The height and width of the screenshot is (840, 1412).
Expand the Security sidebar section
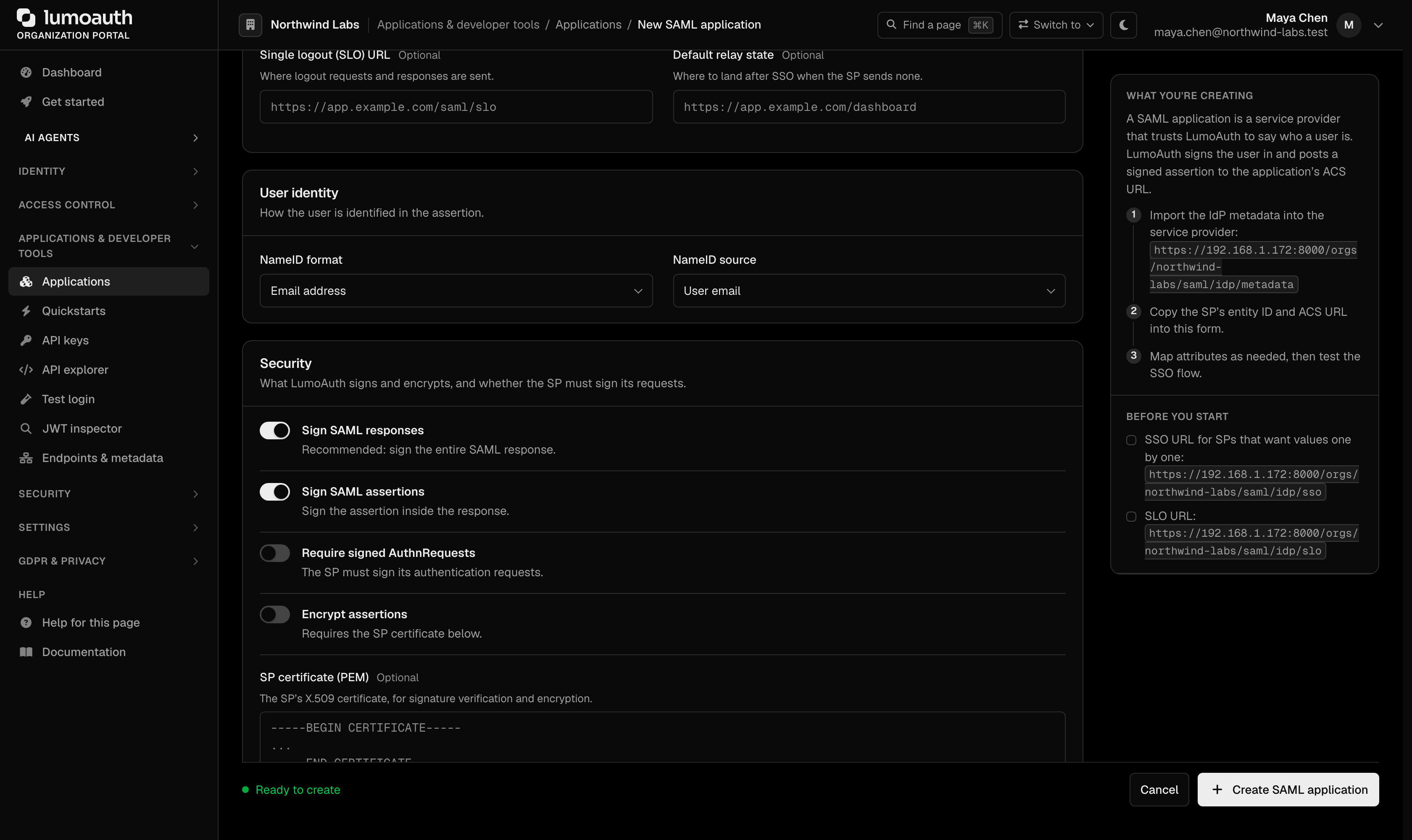click(x=109, y=493)
